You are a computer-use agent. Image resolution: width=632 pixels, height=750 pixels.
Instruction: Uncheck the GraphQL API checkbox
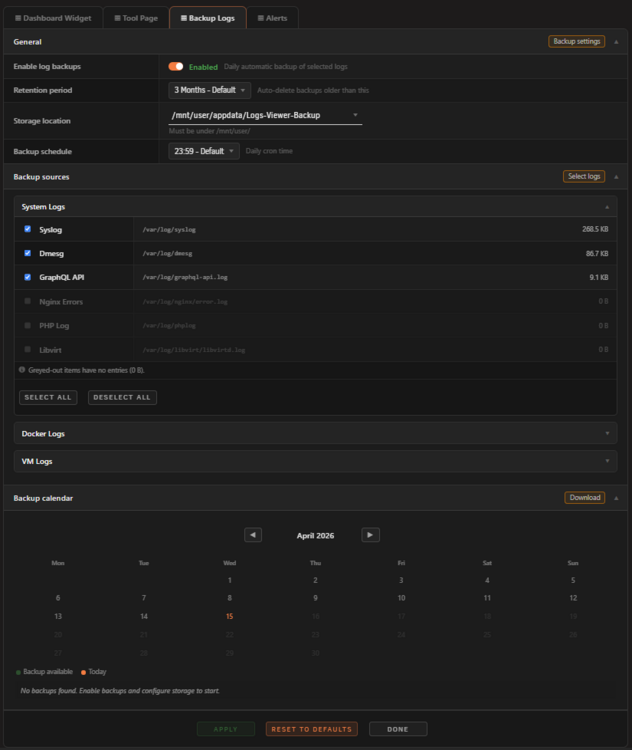[28, 277]
